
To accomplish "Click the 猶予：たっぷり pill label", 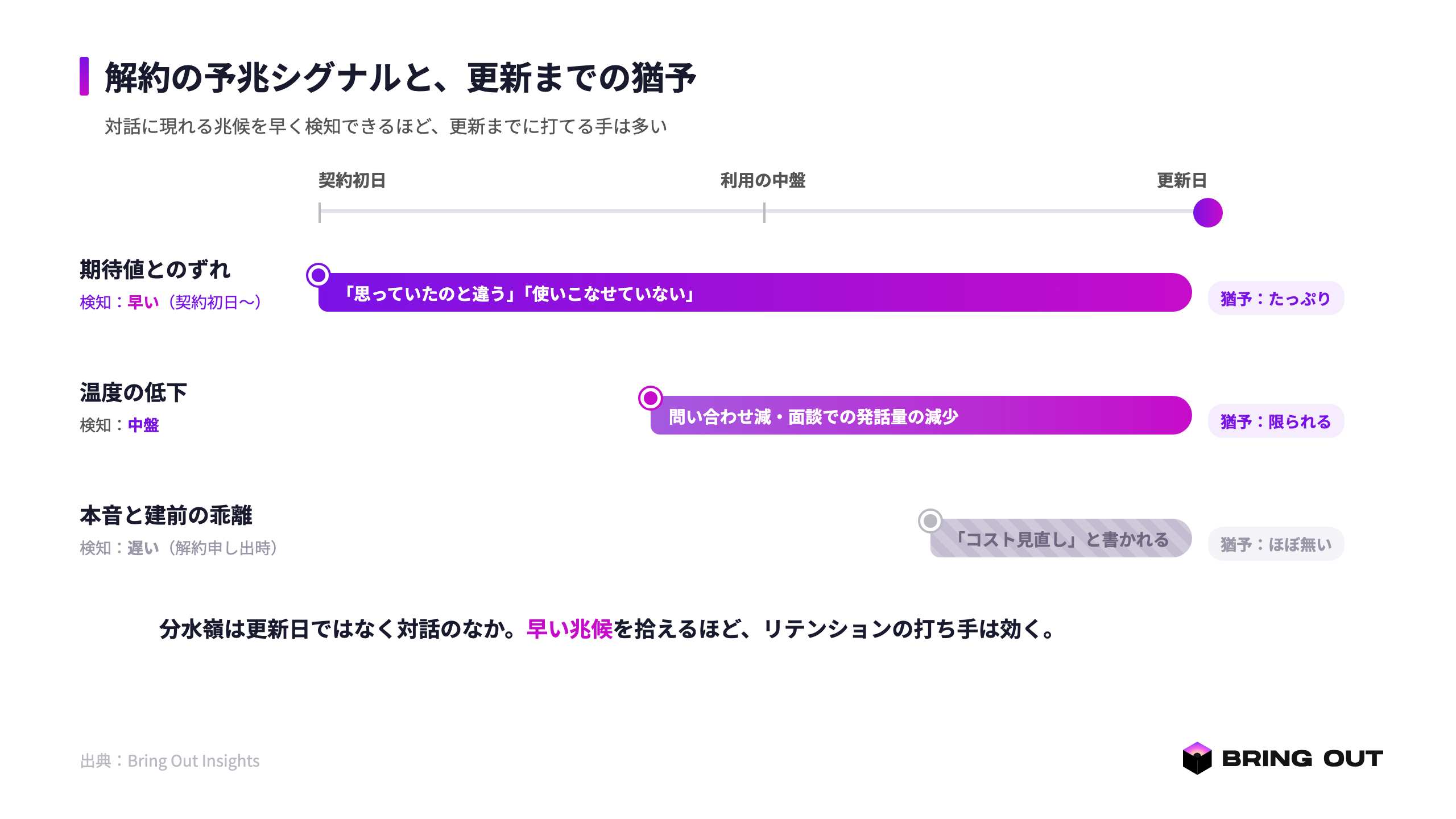I will (1276, 298).
